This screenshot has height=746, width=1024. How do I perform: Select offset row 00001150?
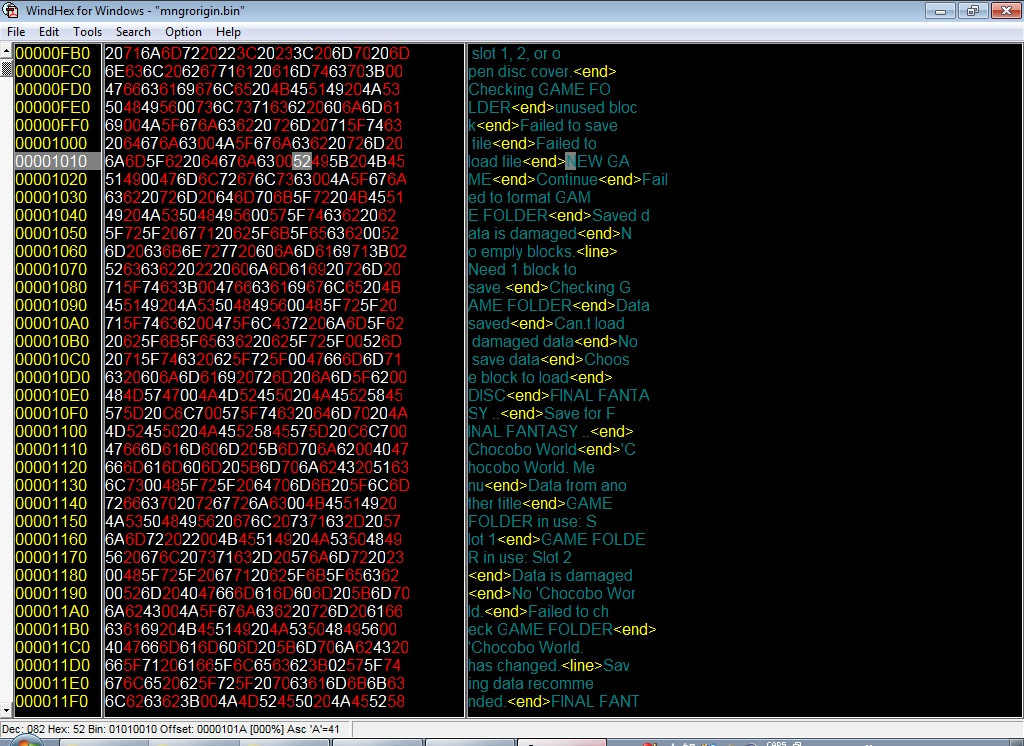pyautogui.click(x=52, y=521)
